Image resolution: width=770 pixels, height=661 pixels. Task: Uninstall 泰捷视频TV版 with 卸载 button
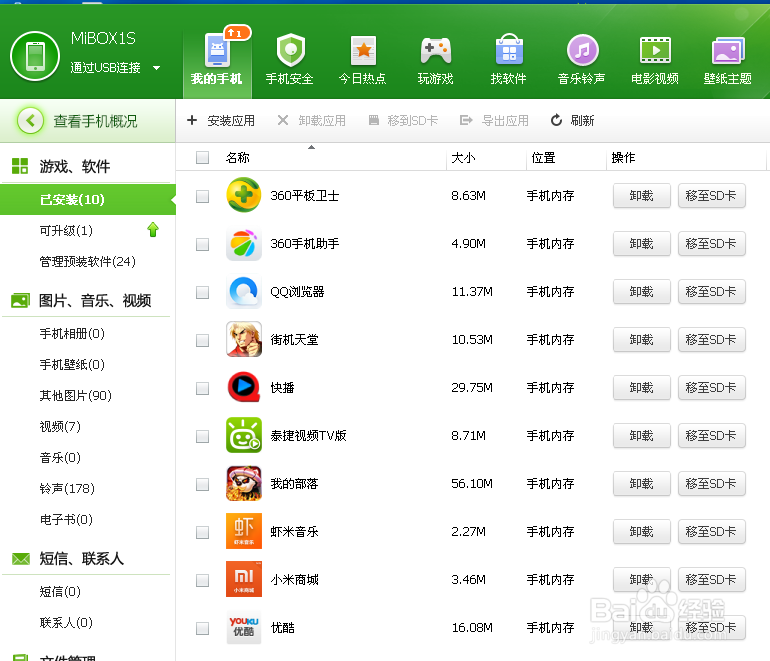click(641, 436)
